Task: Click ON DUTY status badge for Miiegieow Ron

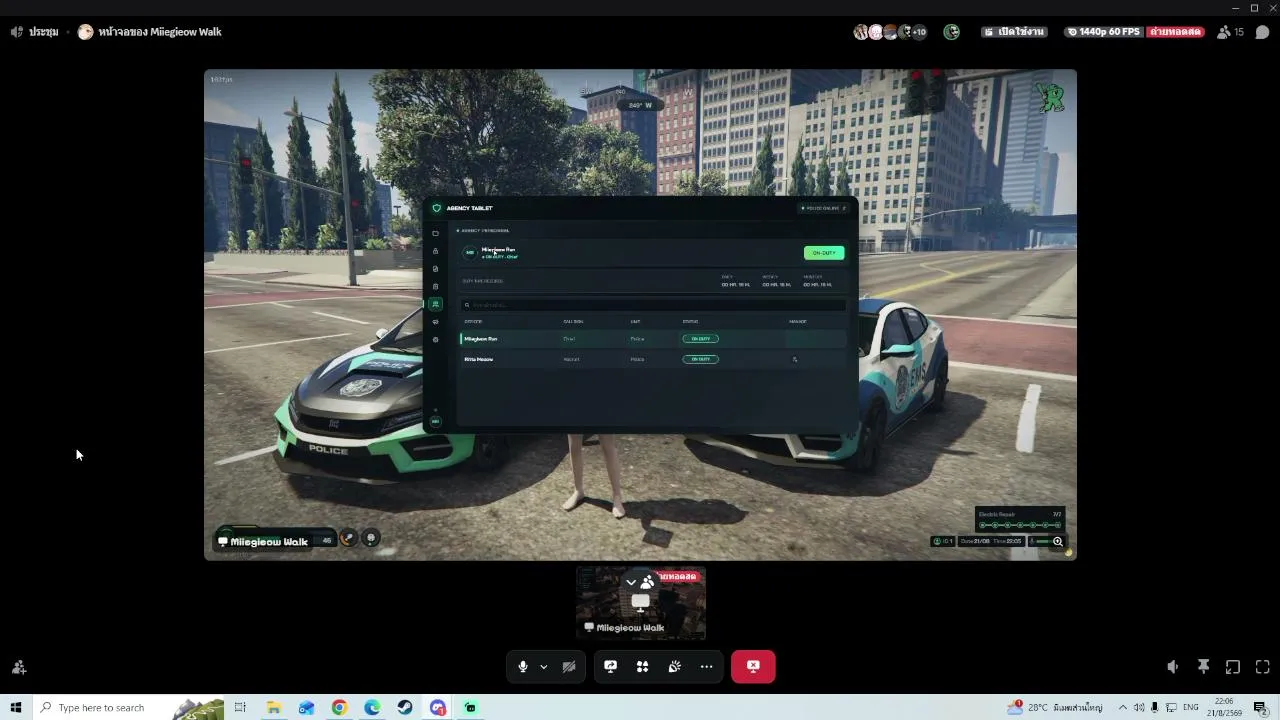Action: [700, 339]
